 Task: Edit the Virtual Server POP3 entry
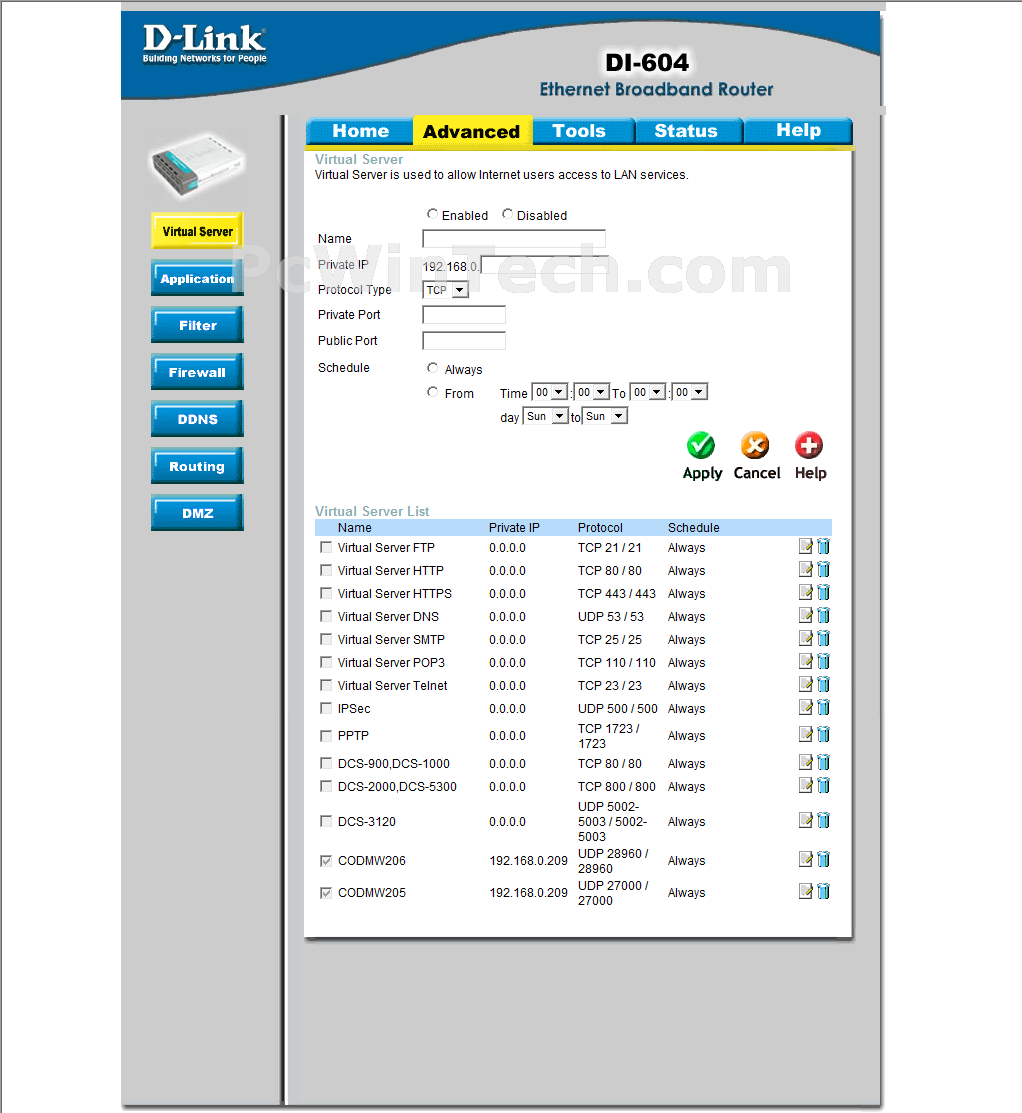[806, 662]
